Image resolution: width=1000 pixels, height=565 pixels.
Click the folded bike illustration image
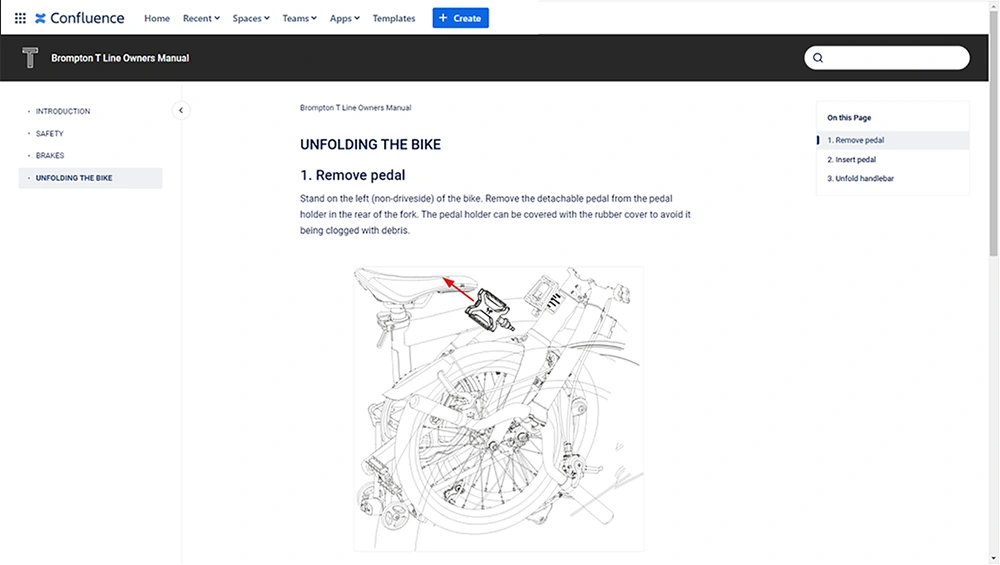(498, 408)
